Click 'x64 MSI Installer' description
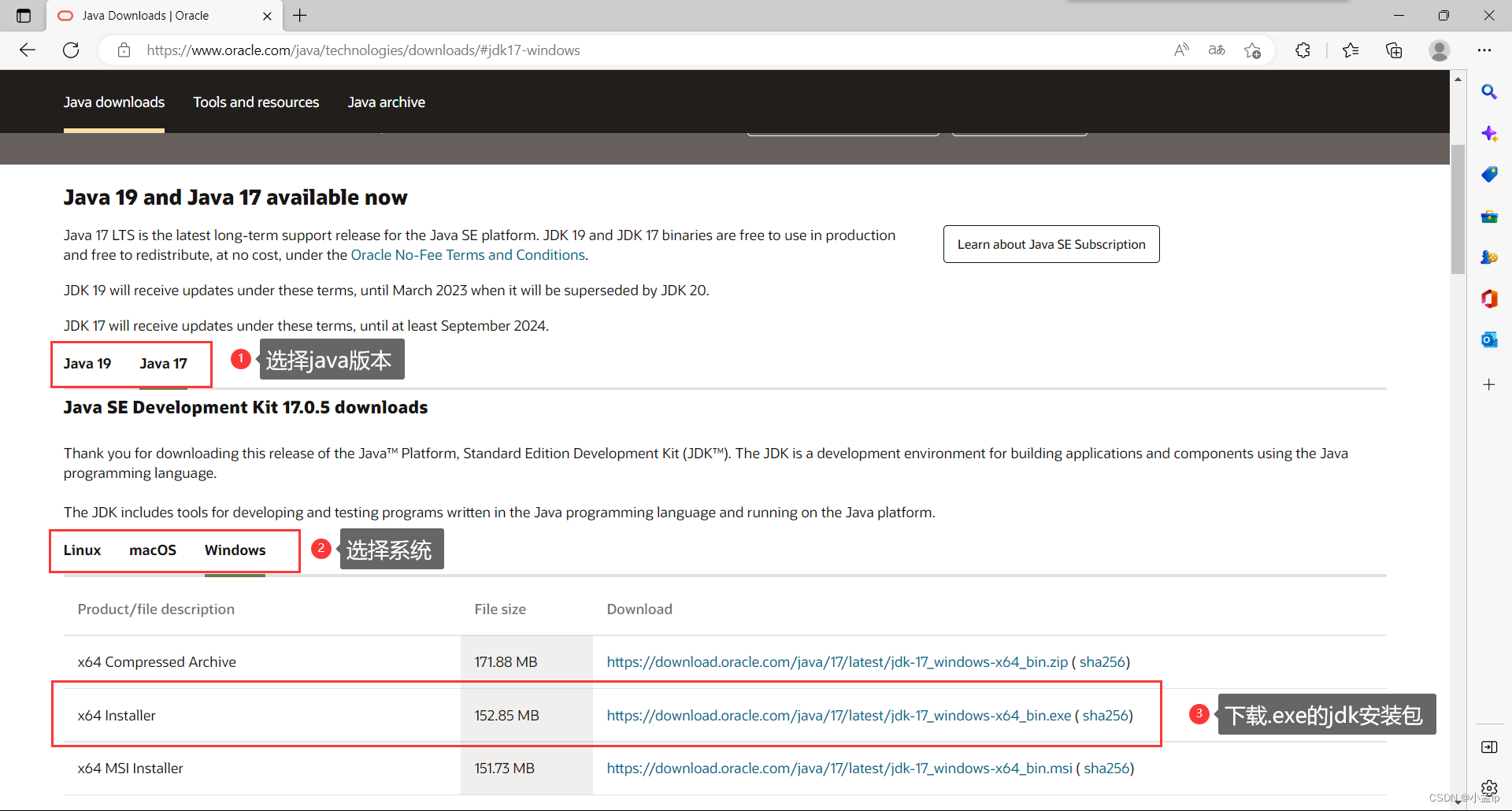The width and height of the screenshot is (1512, 811). coord(130,768)
